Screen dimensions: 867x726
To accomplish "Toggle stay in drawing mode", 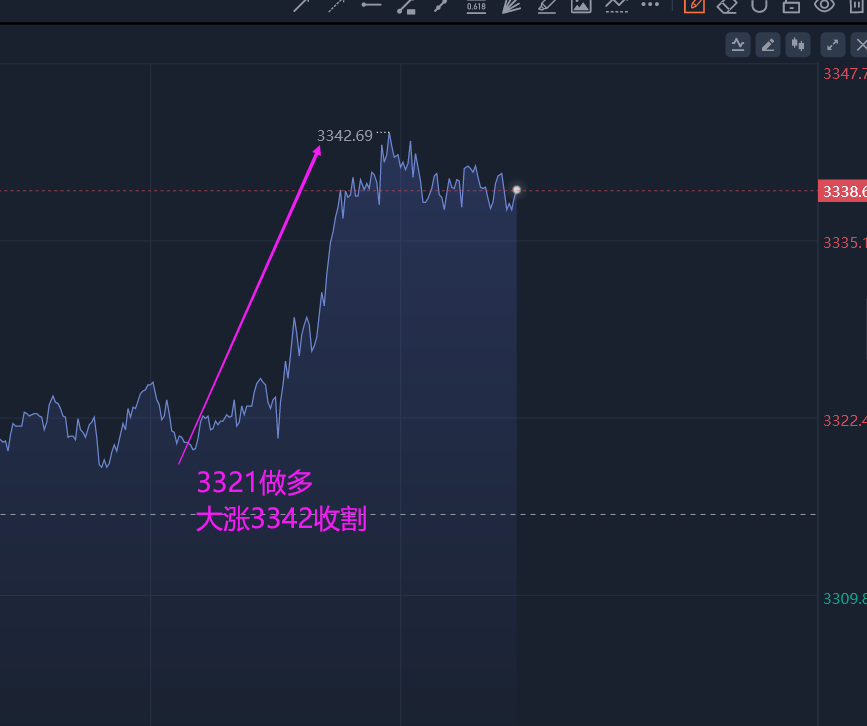I will (694, 6).
